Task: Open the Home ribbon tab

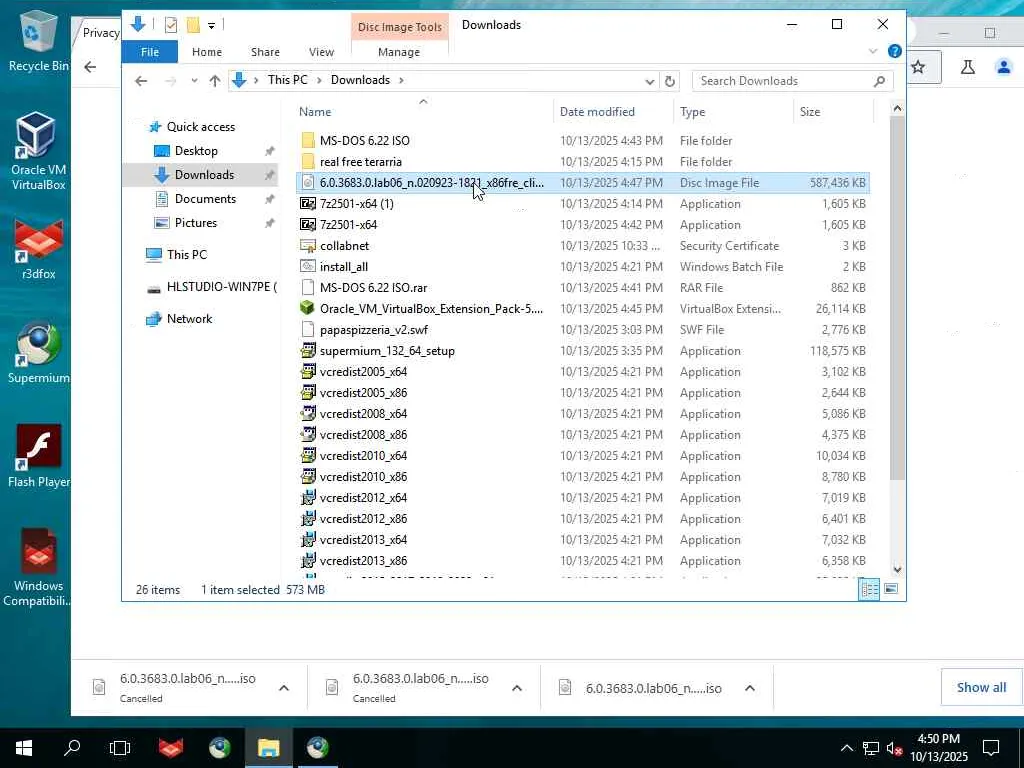Action: (x=206, y=52)
